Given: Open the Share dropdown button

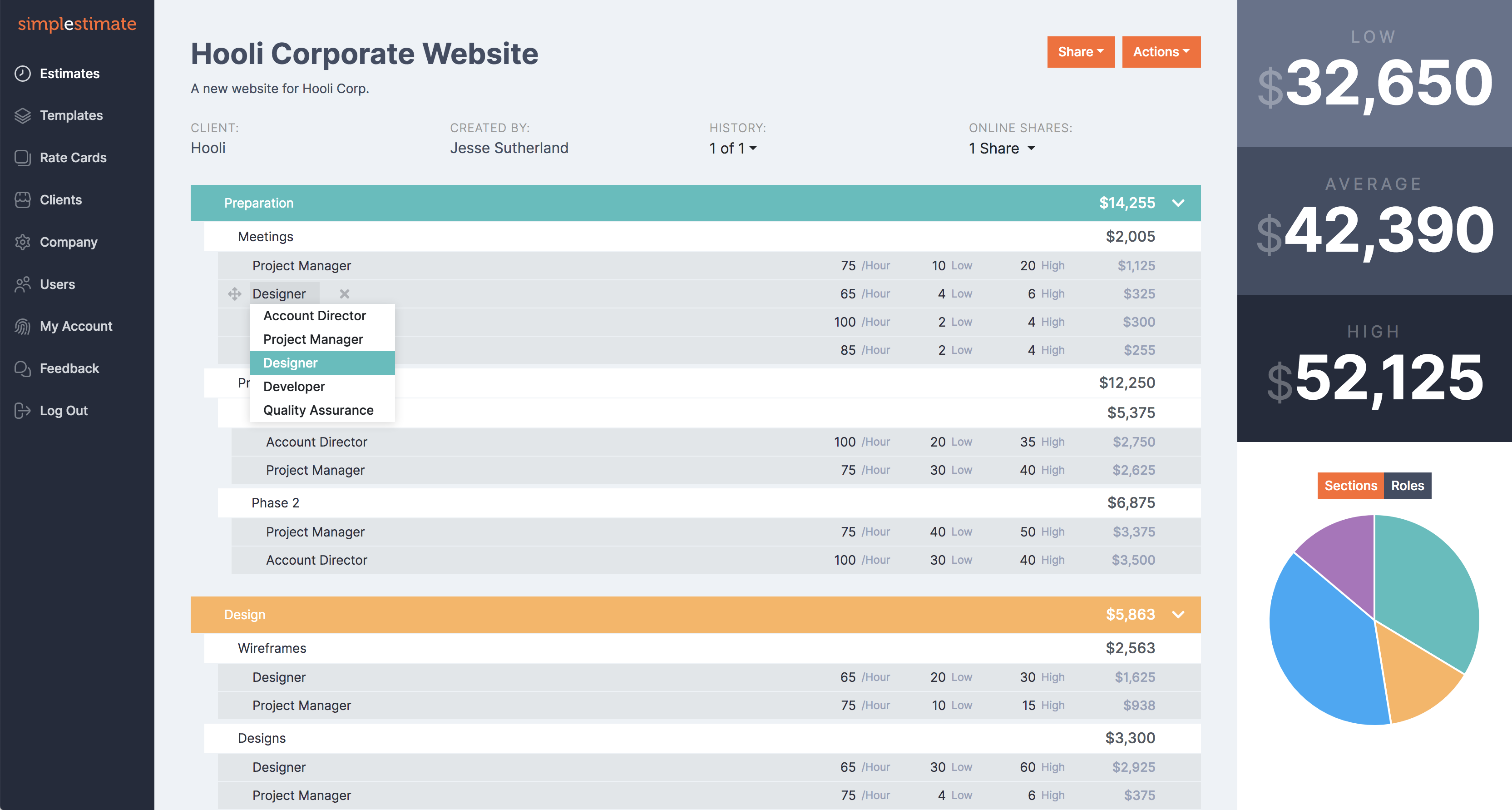Looking at the screenshot, I should coord(1080,52).
